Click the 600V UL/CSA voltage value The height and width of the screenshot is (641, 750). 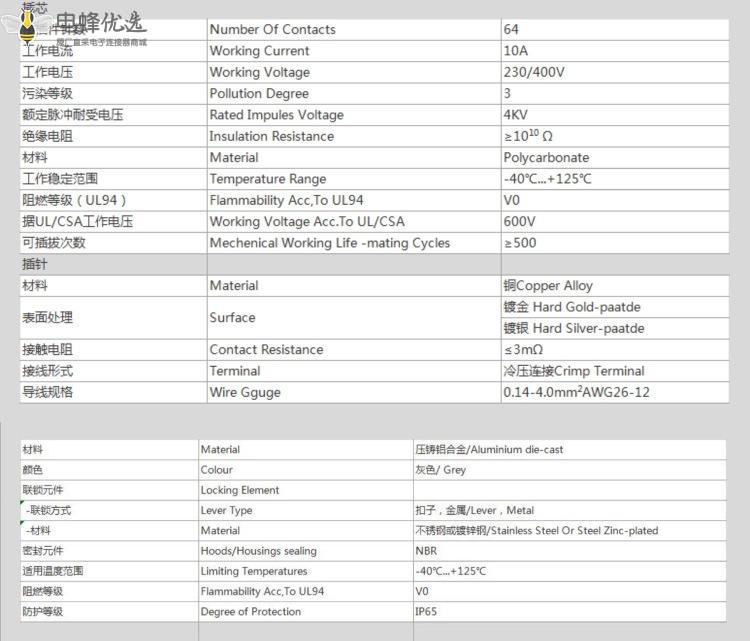519,222
